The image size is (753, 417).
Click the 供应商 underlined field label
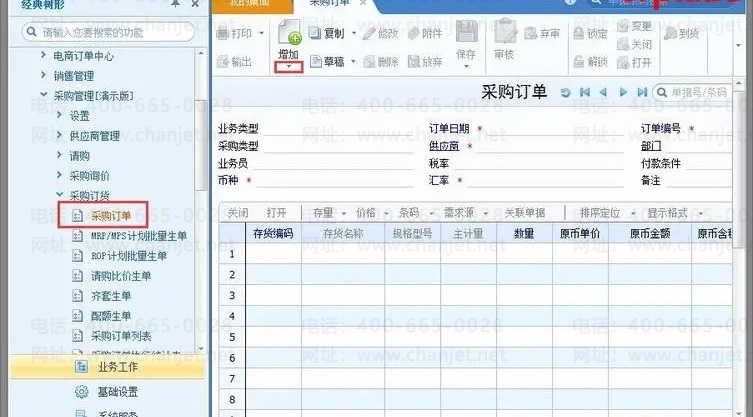coord(444,146)
